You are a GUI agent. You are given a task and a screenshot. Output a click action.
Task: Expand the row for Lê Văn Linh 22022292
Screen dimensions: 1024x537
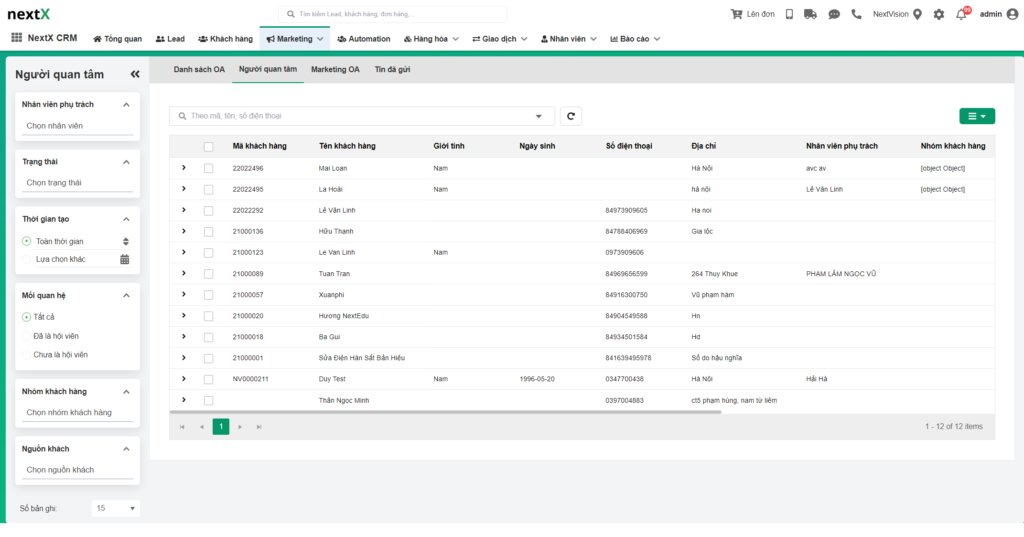tap(183, 210)
